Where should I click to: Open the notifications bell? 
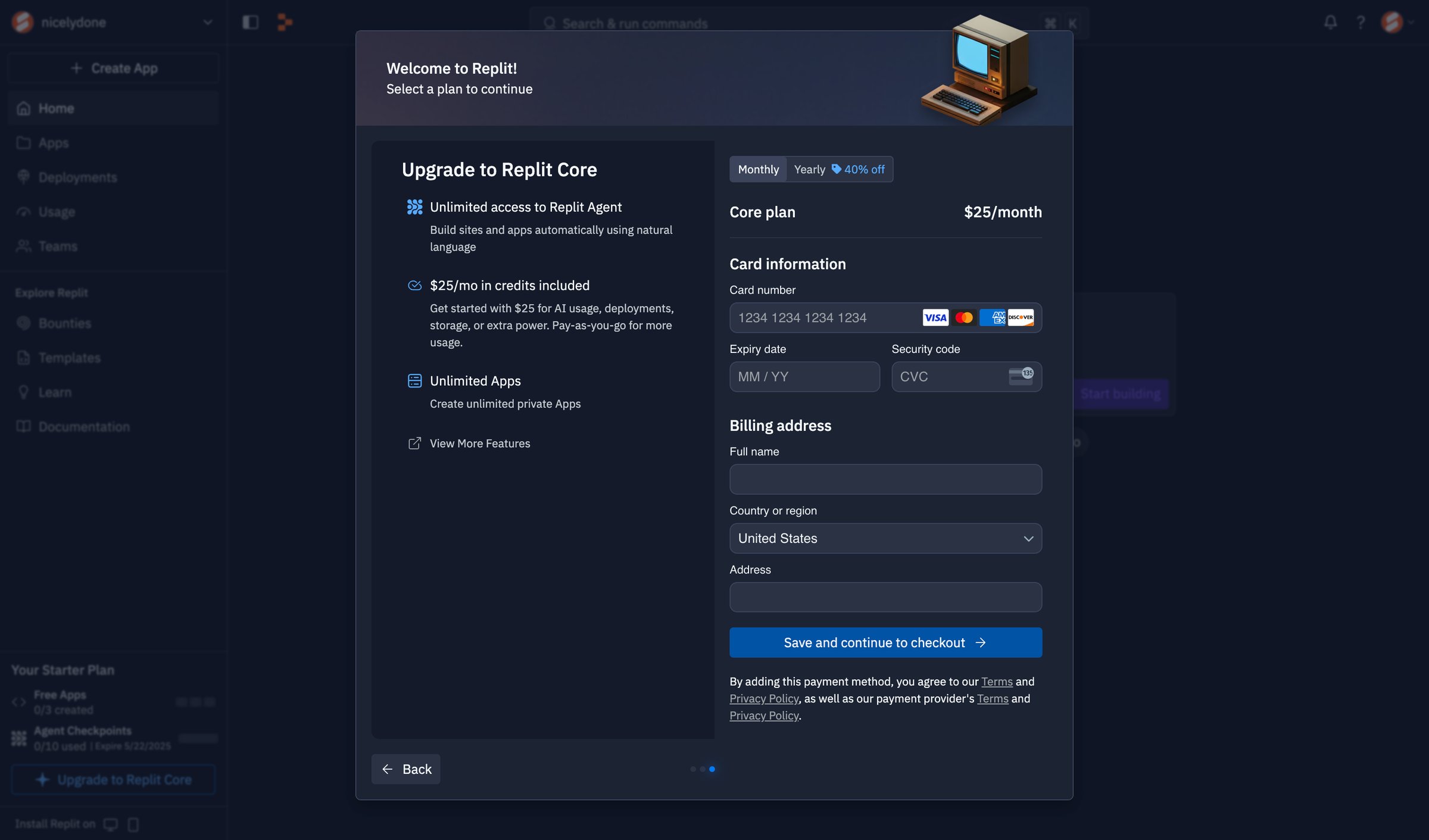pyautogui.click(x=1330, y=23)
